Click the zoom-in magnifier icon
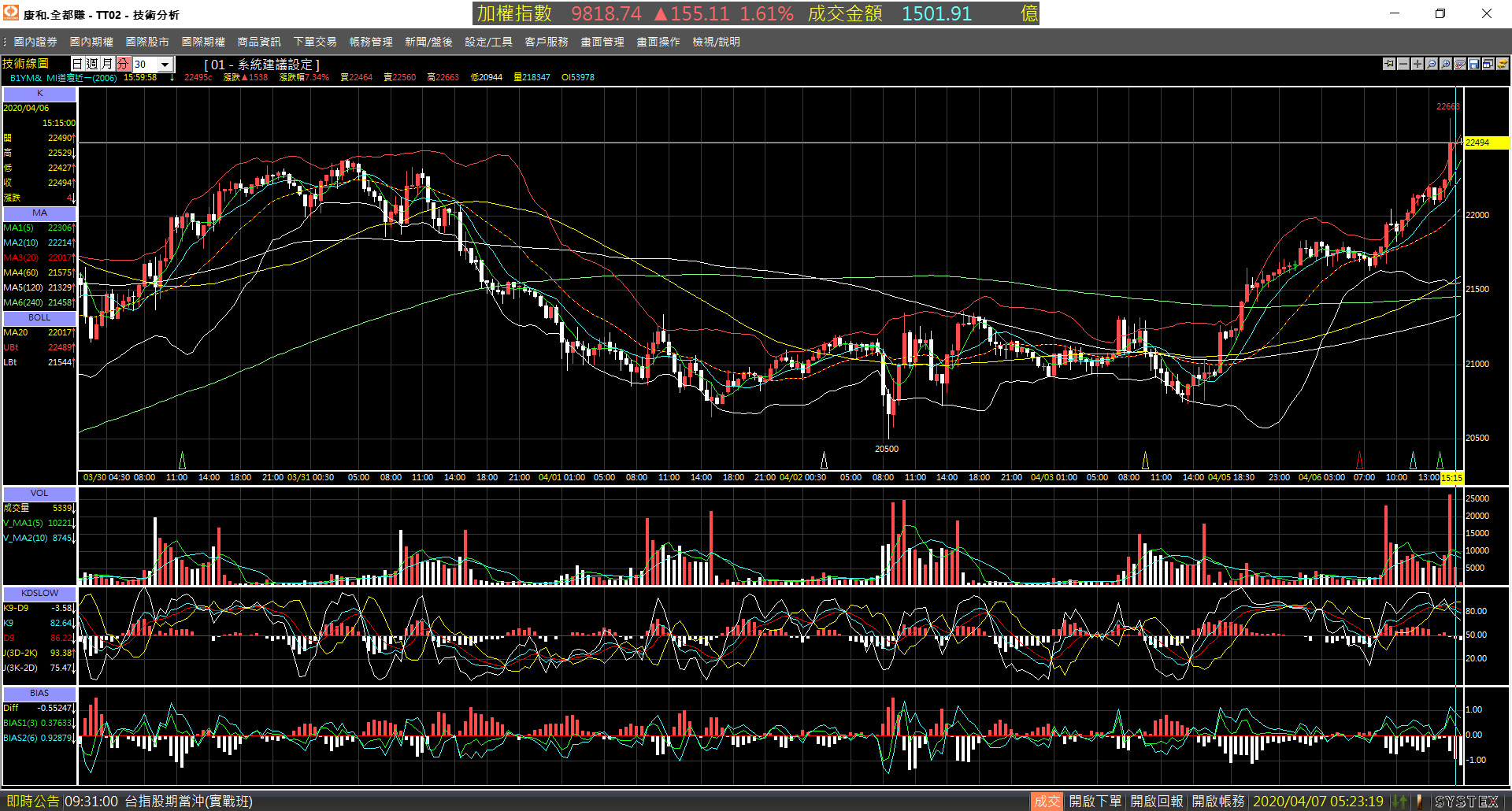Viewport: 1512px width, 811px height. 1446,64
